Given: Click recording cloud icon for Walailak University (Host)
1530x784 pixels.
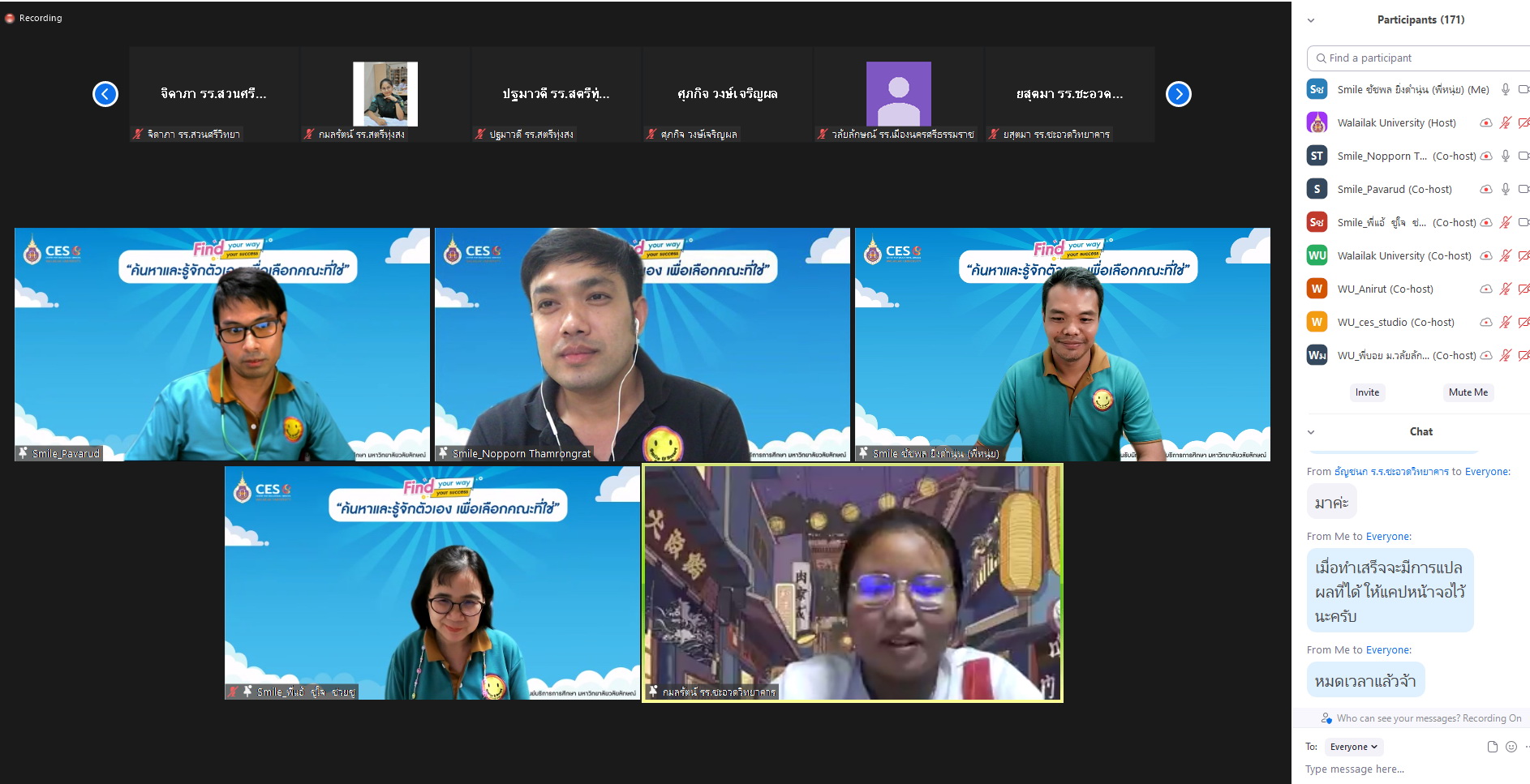Looking at the screenshot, I should pos(1485,123).
